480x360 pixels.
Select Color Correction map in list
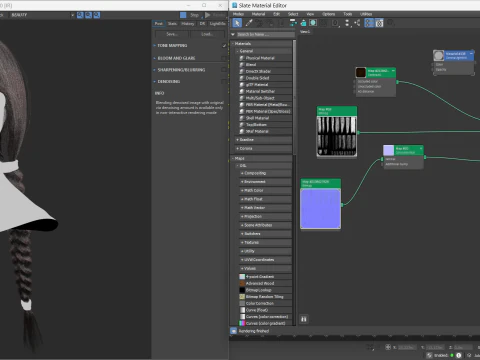(x=265, y=303)
